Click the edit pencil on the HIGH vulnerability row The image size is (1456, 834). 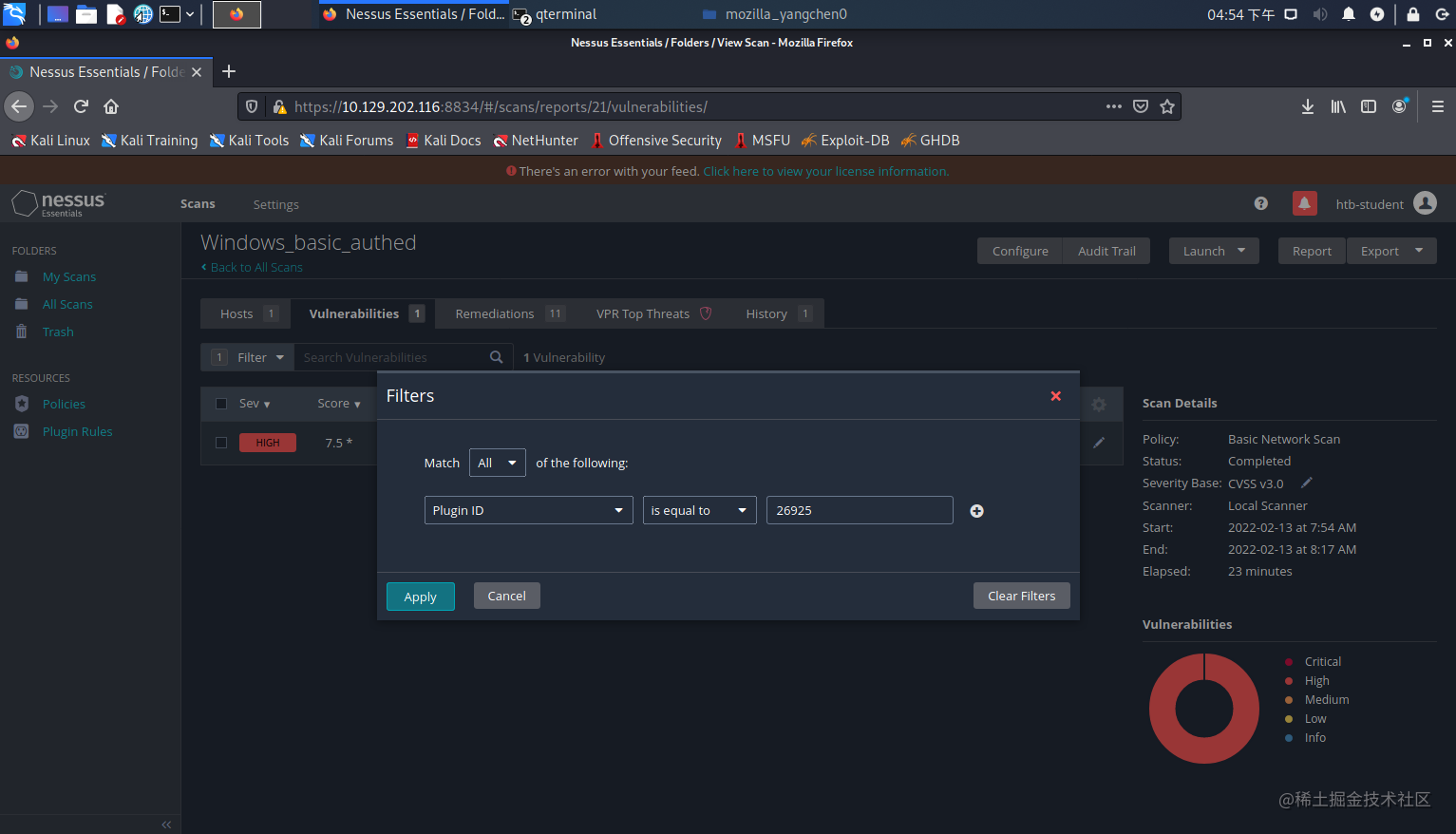[x=1099, y=443]
